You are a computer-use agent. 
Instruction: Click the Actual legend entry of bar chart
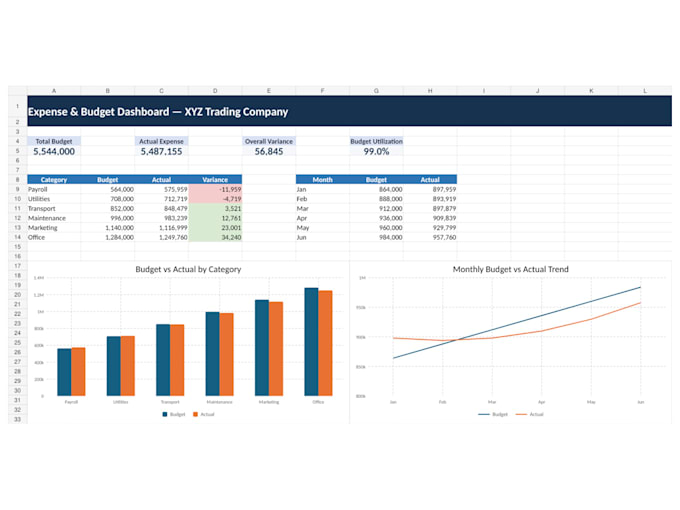(x=204, y=414)
